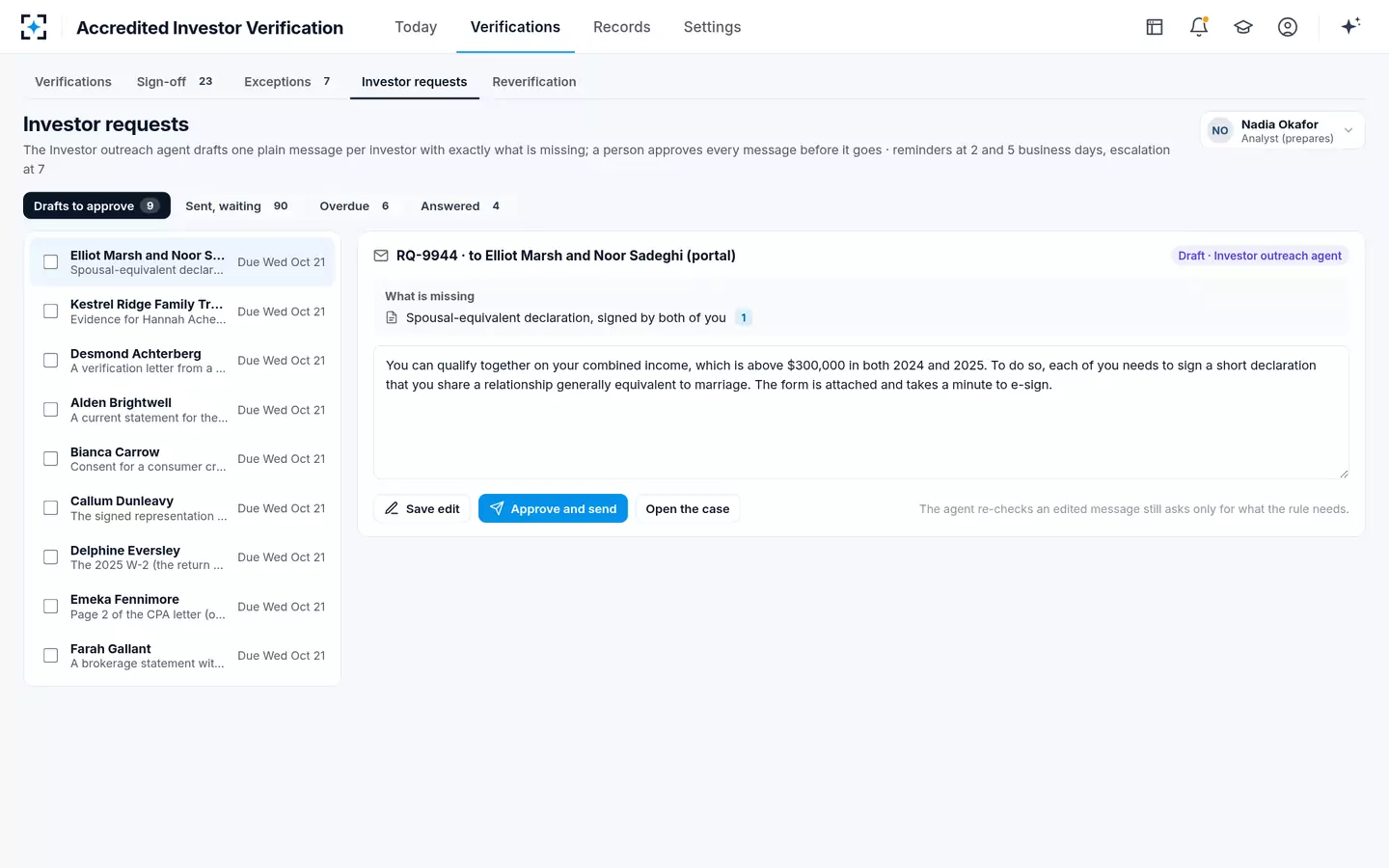Image resolution: width=1389 pixels, height=868 pixels.
Task: Select the Farah Gallant request row
Action: 182,656
